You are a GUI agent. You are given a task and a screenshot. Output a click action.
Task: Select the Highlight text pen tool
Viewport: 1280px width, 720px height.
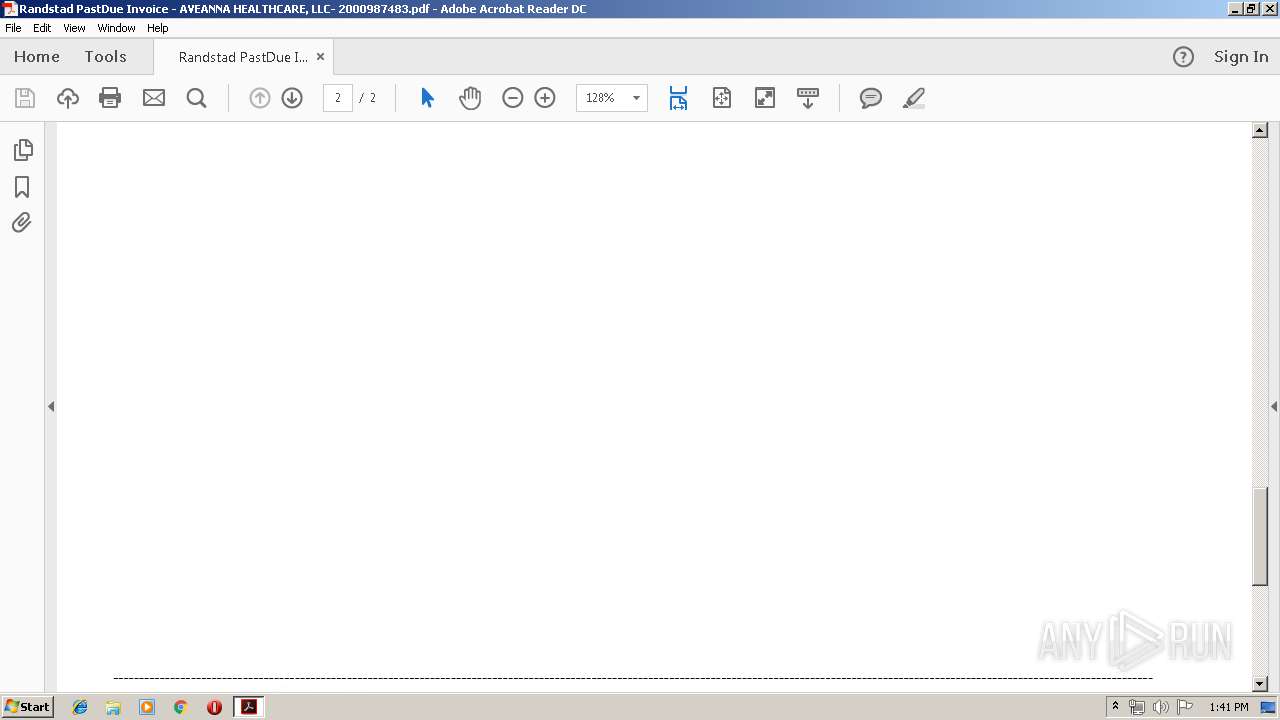pos(914,98)
